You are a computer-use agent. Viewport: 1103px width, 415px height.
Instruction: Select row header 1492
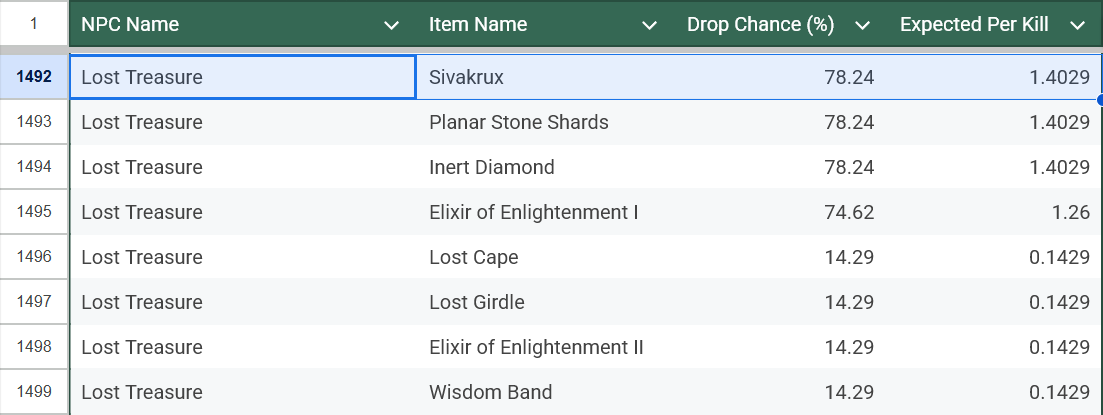click(34, 77)
